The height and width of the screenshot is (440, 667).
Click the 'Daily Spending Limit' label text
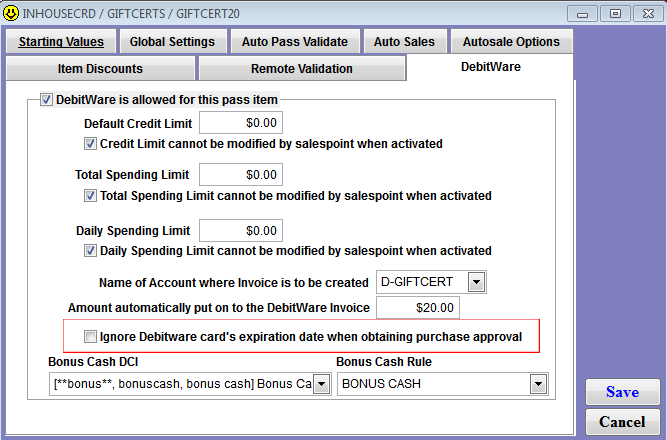pyautogui.click(x=133, y=231)
